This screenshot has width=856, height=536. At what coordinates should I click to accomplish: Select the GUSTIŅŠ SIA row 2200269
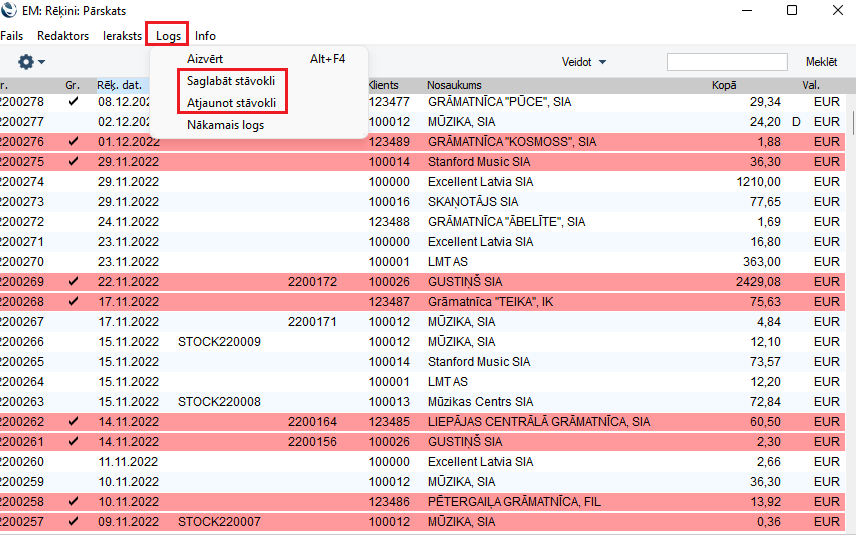(x=465, y=282)
